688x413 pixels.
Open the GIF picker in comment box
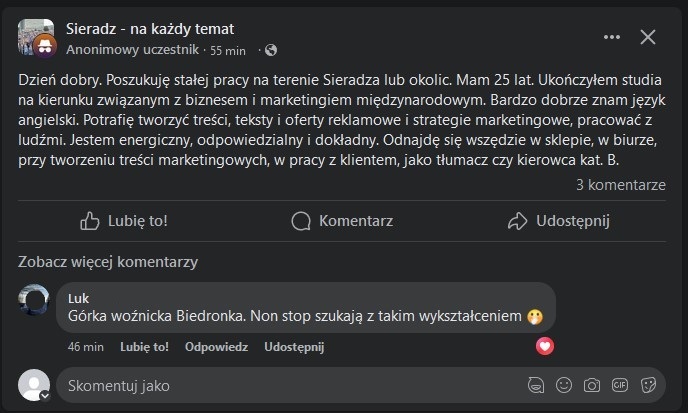pos(620,385)
